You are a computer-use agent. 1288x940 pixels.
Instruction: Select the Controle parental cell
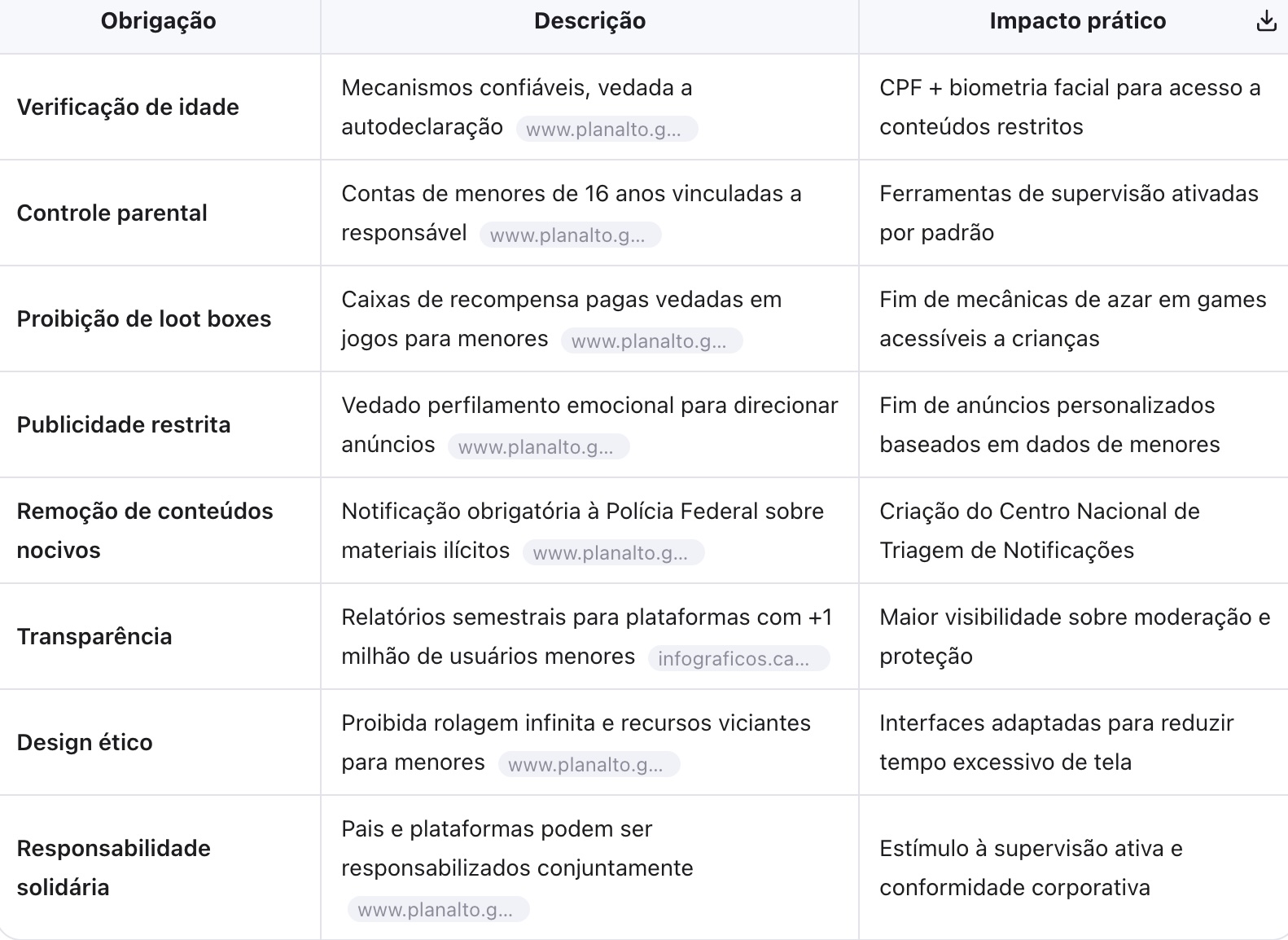[x=112, y=213]
